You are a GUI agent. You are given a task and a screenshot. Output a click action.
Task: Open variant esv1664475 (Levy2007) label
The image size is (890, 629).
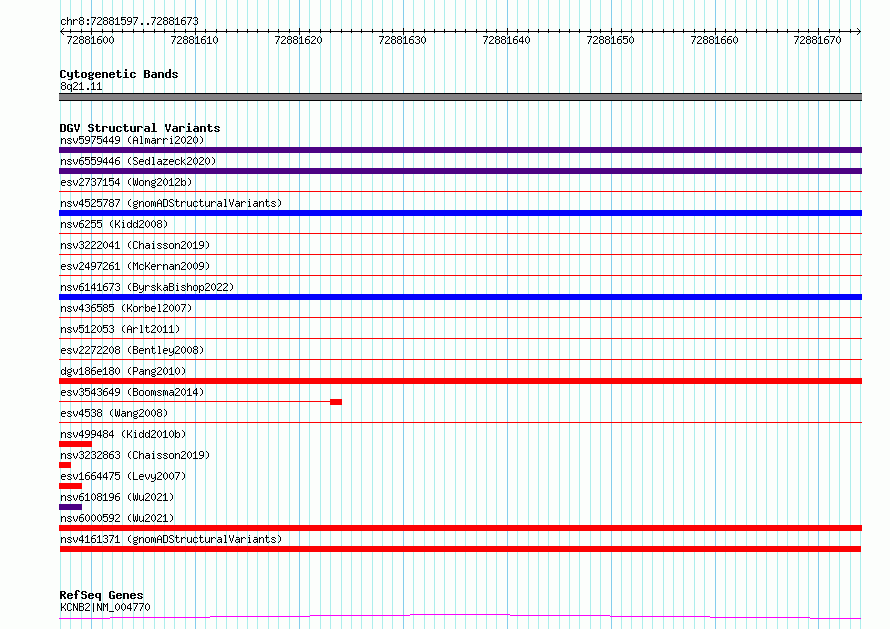click(123, 476)
